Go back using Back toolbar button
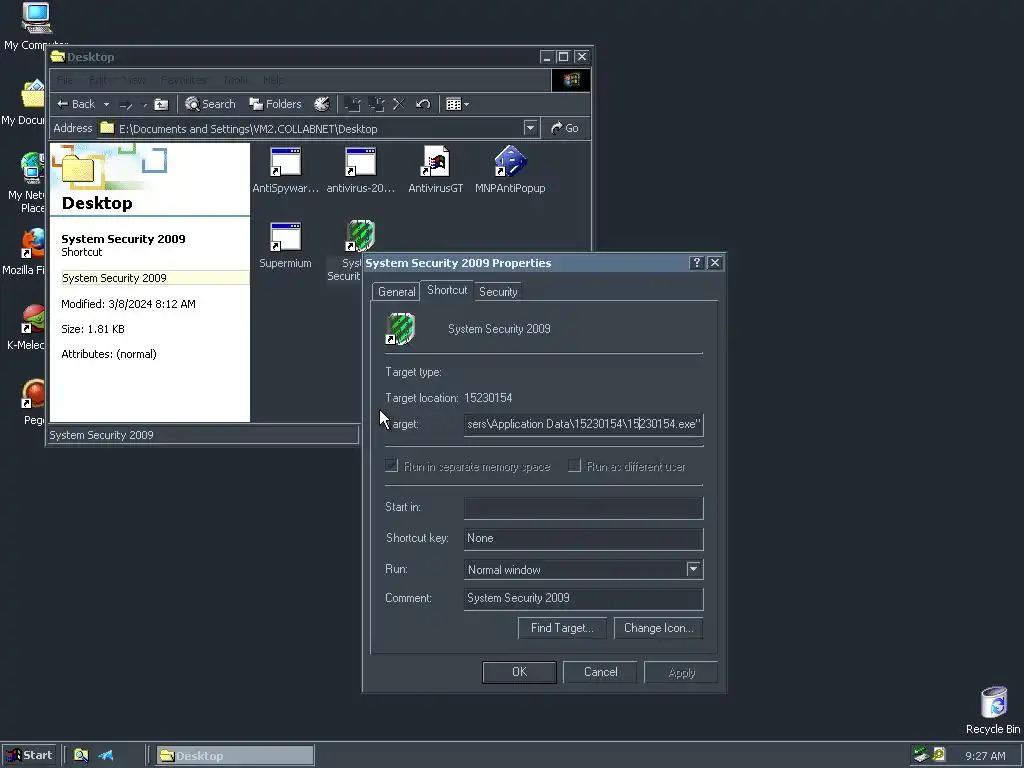 pos(76,104)
